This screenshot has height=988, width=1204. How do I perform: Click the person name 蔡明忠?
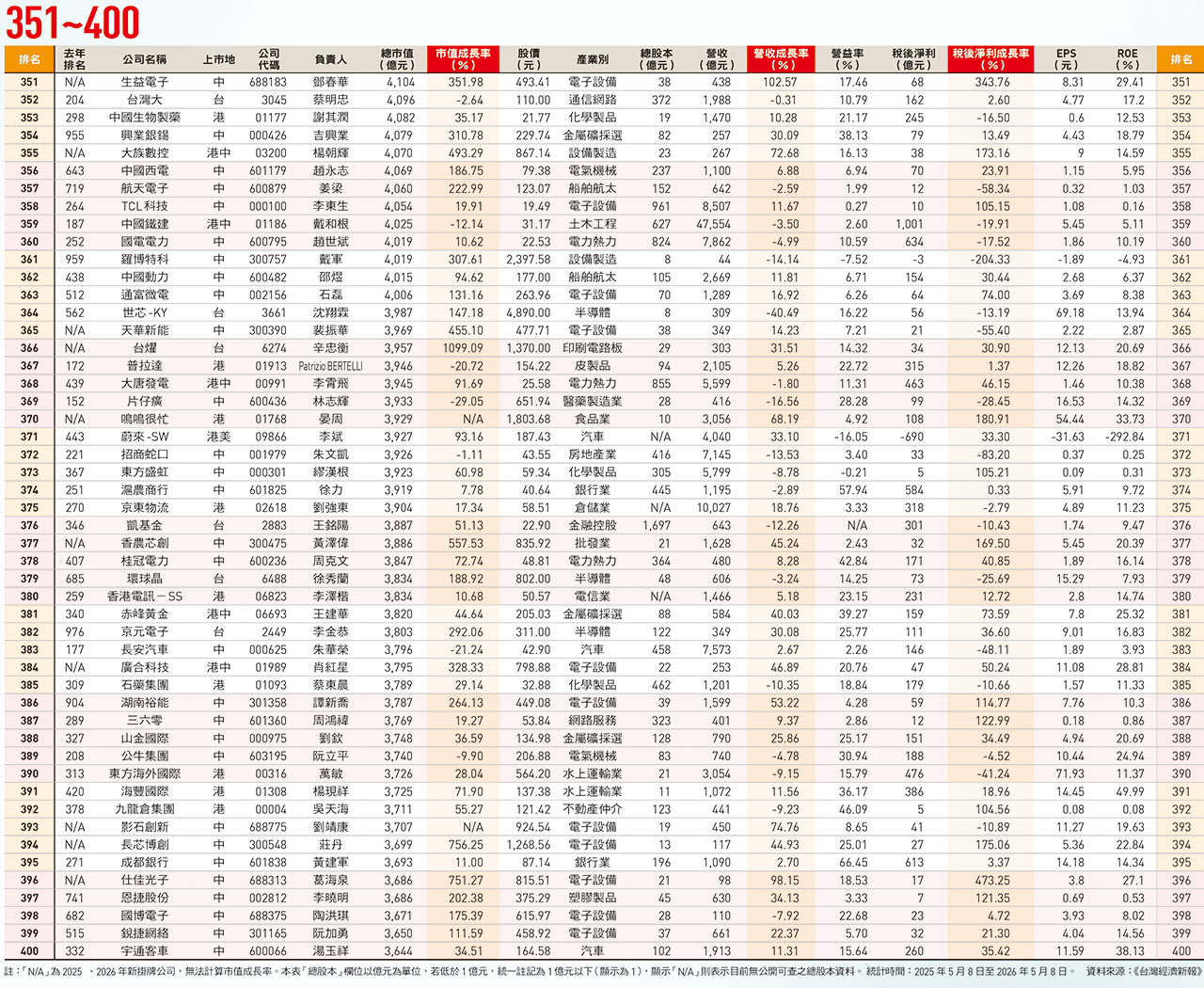[x=331, y=100]
